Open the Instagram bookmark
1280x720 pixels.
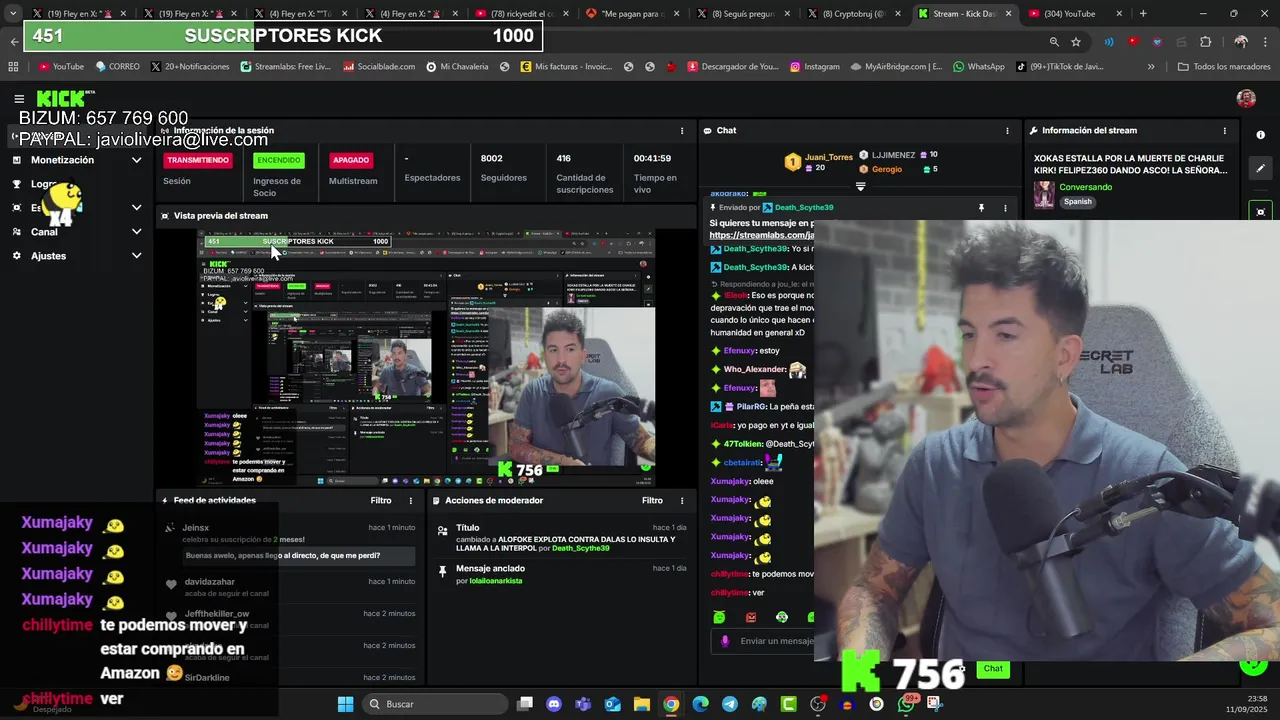click(x=815, y=67)
